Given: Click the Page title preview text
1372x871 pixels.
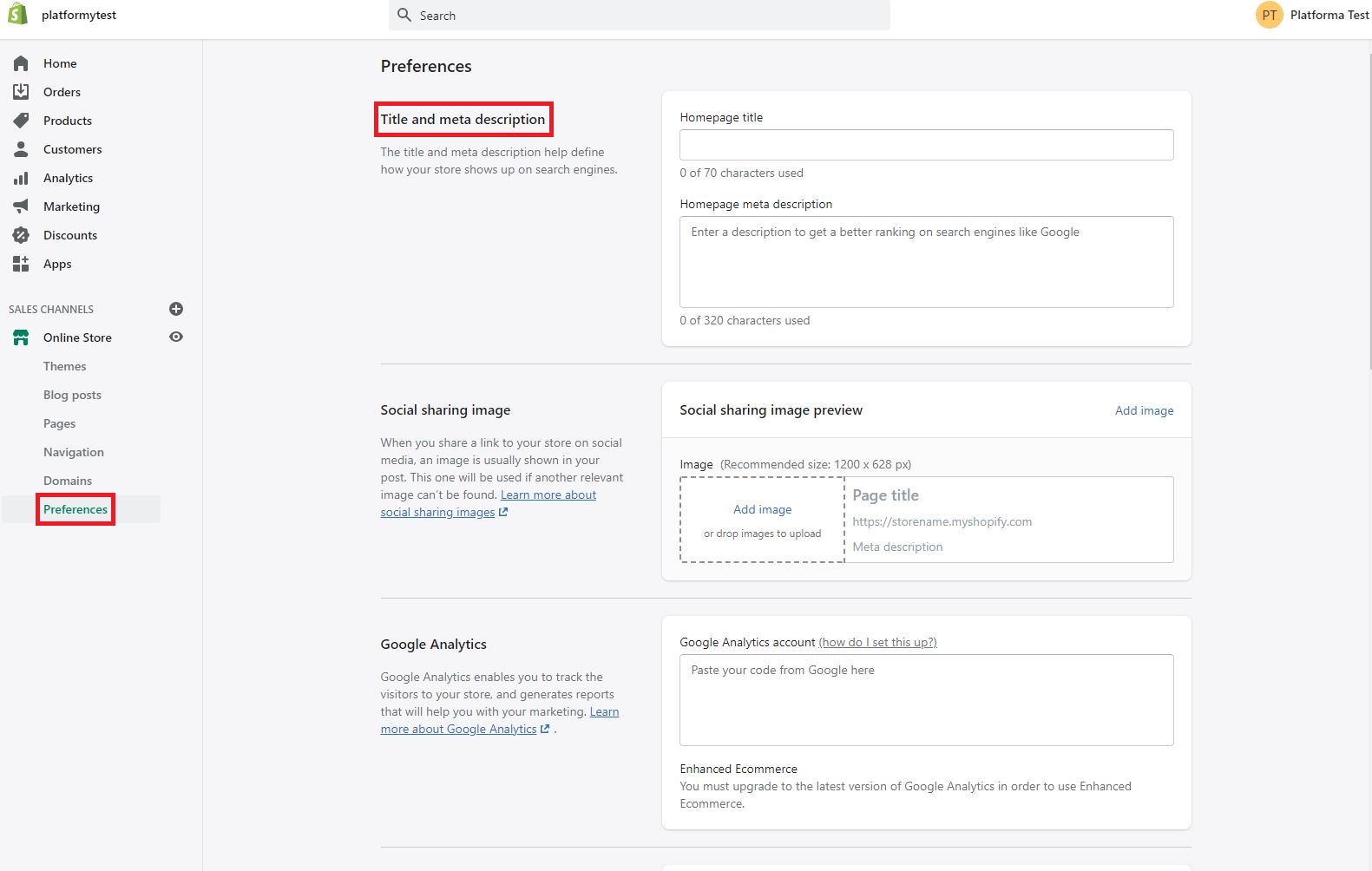Looking at the screenshot, I should (885, 495).
